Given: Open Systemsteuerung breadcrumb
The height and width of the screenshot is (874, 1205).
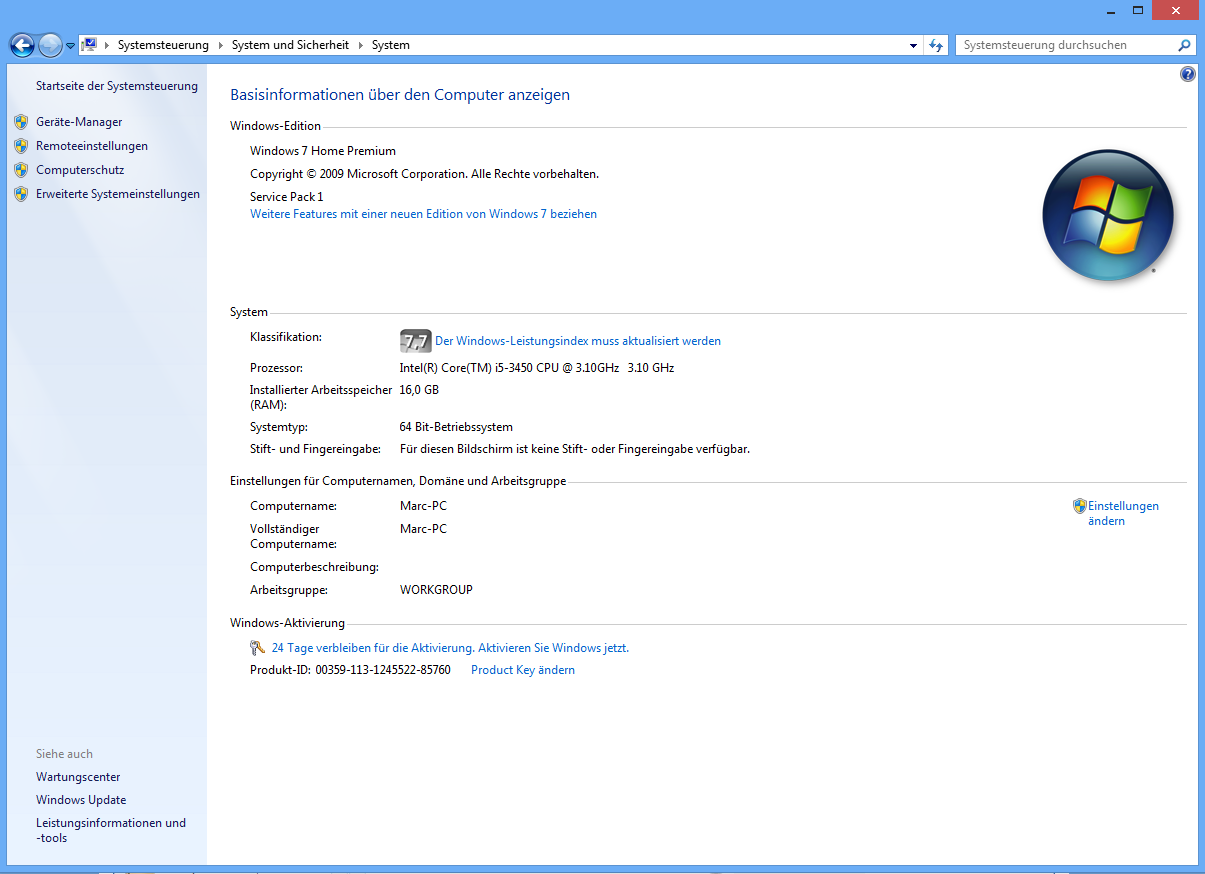Looking at the screenshot, I should click(x=163, y=45).
